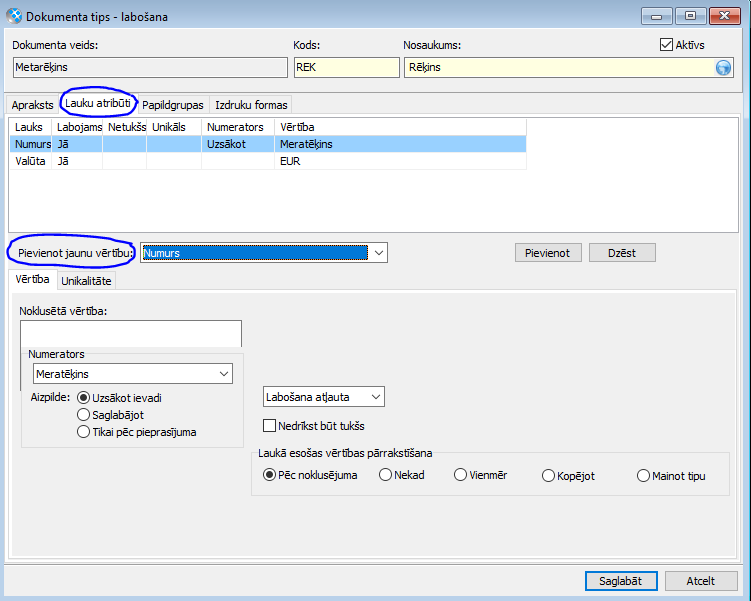The height and width of the screenshot is (601, 751).
Task: Enable the Nedrīkst būt tukšs checkbox
Action: tap(270, 426)
